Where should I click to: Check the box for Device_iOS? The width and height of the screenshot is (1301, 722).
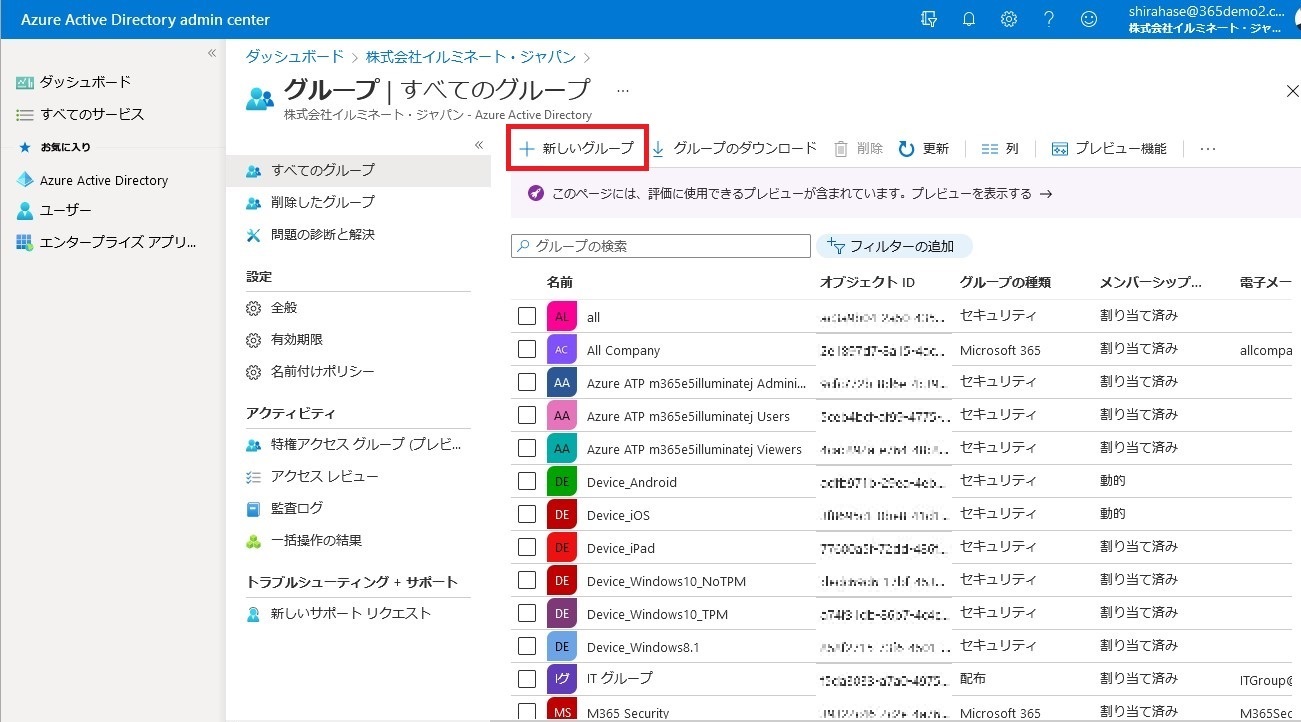point(527,514)
